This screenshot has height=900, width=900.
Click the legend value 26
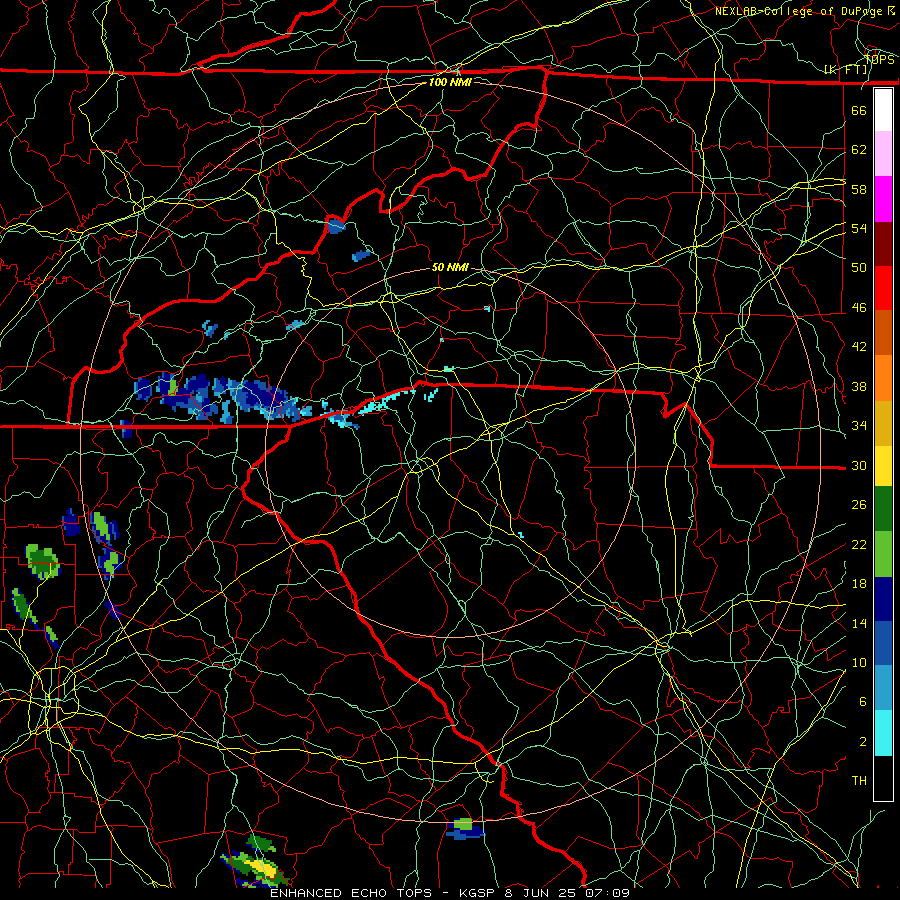[859, 505]
